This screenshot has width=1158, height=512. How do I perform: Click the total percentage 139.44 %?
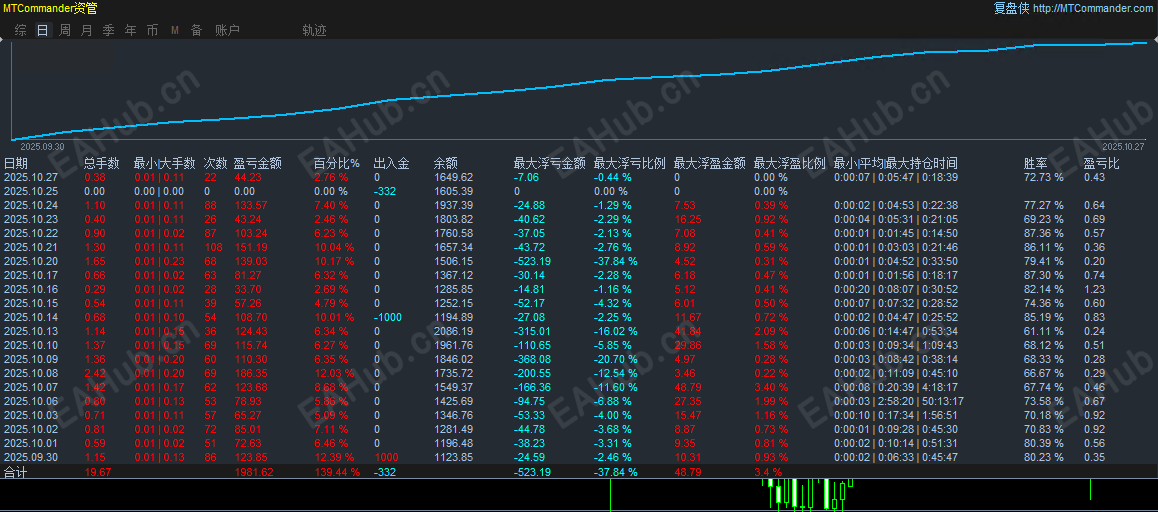coord(337,472)
